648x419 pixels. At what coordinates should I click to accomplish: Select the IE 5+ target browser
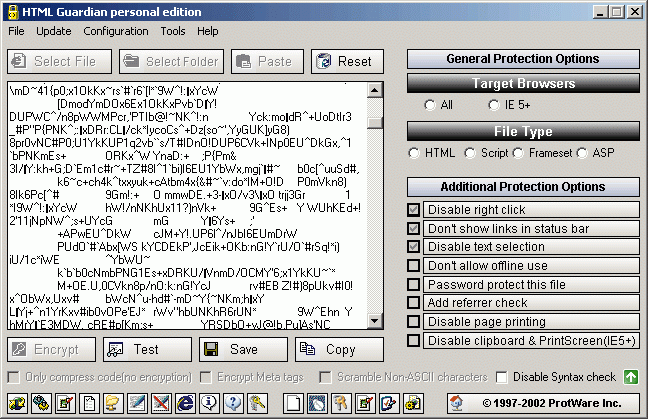pos(493,104)
